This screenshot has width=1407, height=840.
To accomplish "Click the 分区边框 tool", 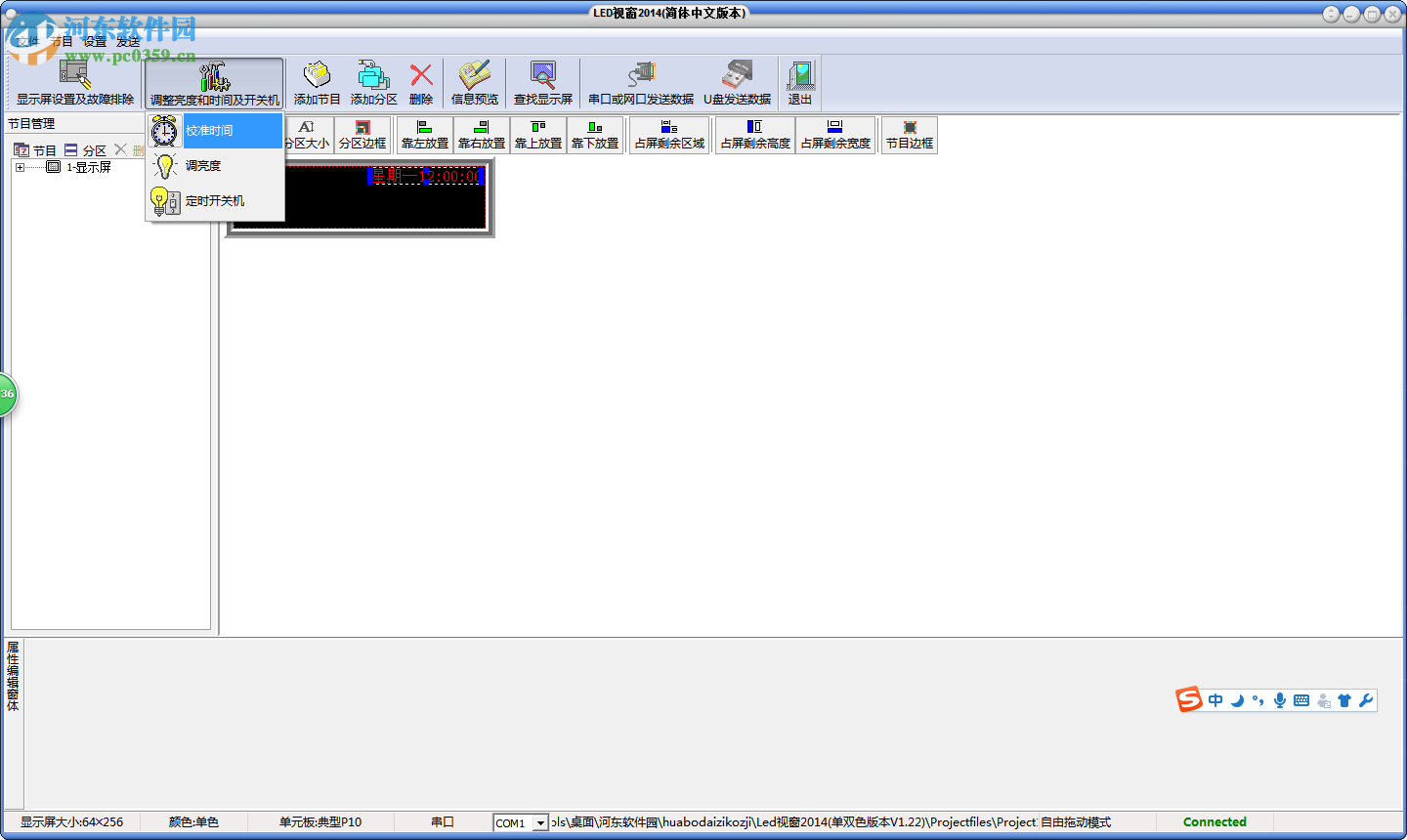I will [x=362, y=135].
